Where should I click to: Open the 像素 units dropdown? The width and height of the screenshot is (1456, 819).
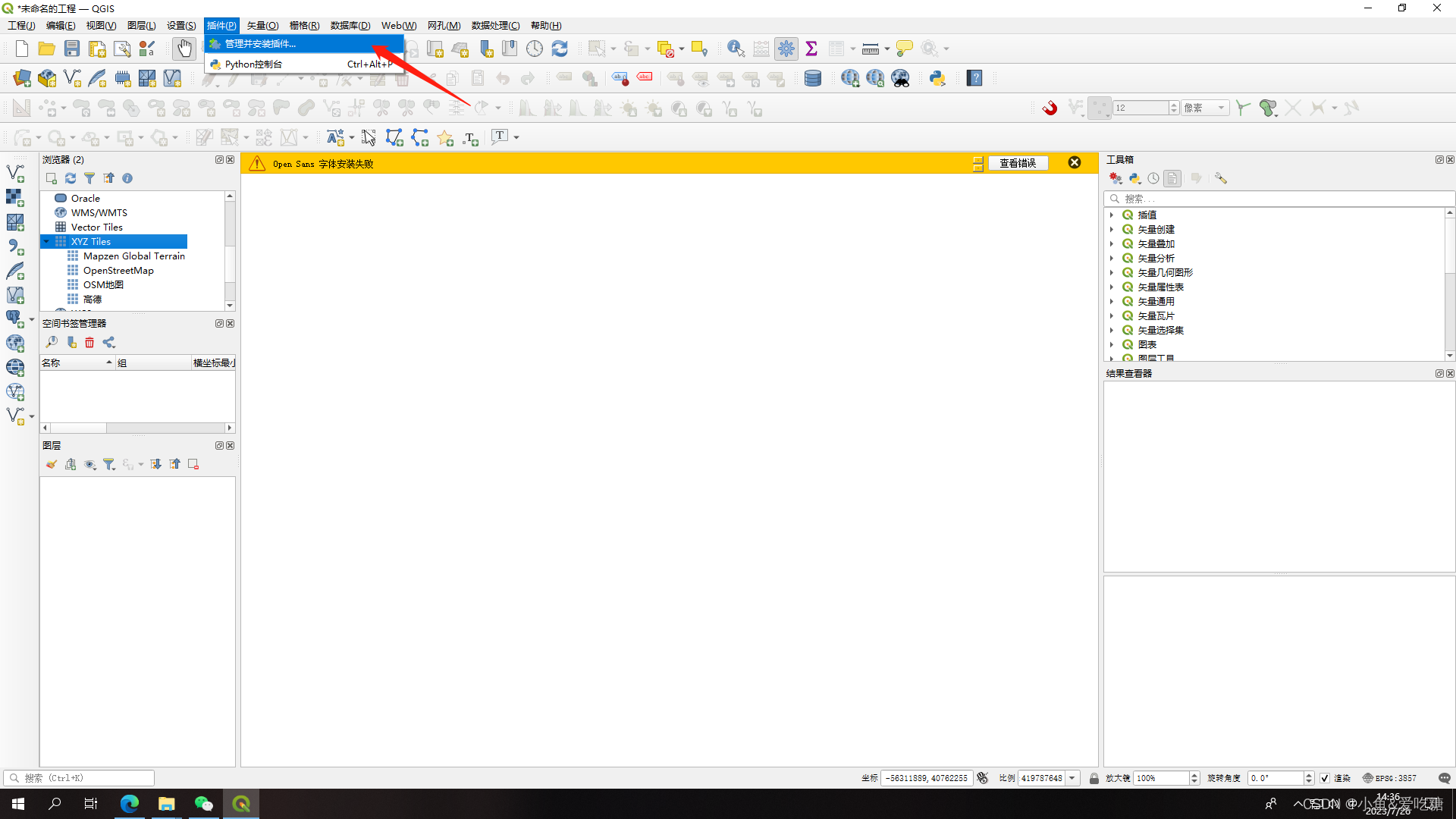click(1205, 108)
